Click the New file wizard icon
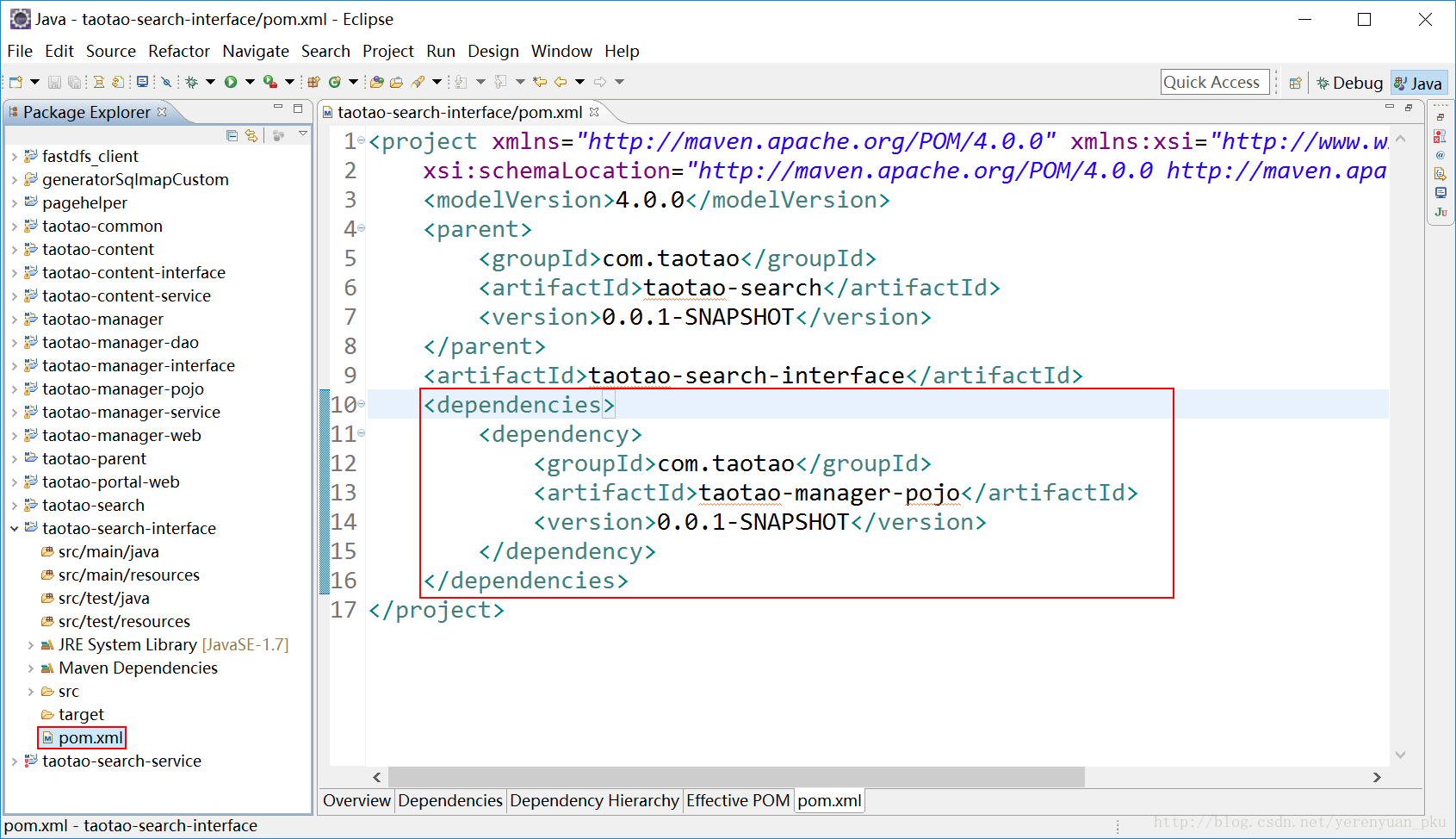The height and width of the screenshot is (839, 1456). [x=15, y=82]
